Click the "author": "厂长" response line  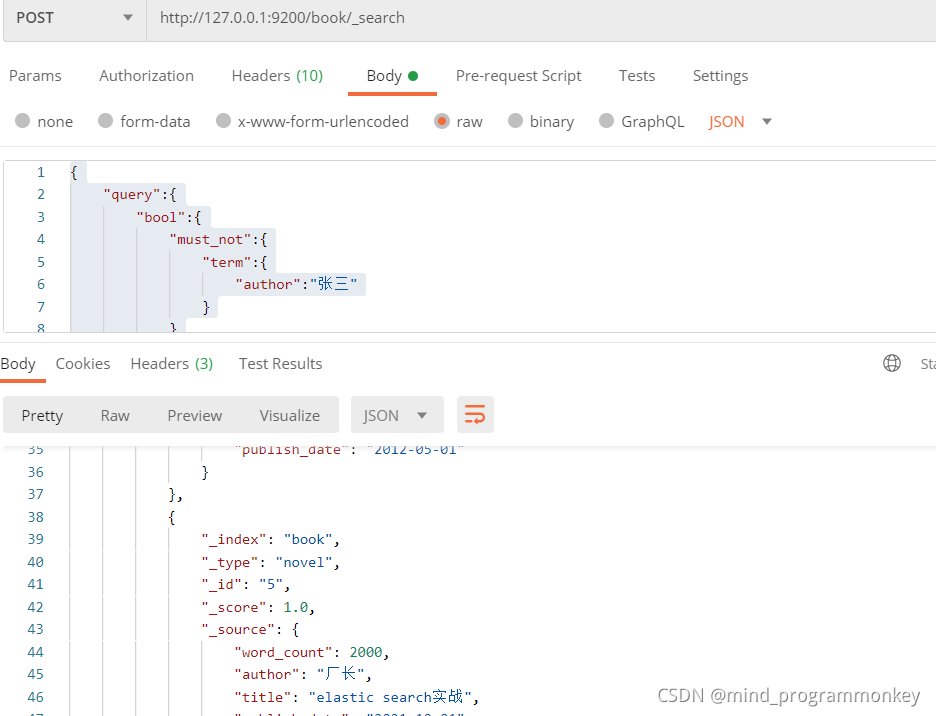click(x=303, y=674)
